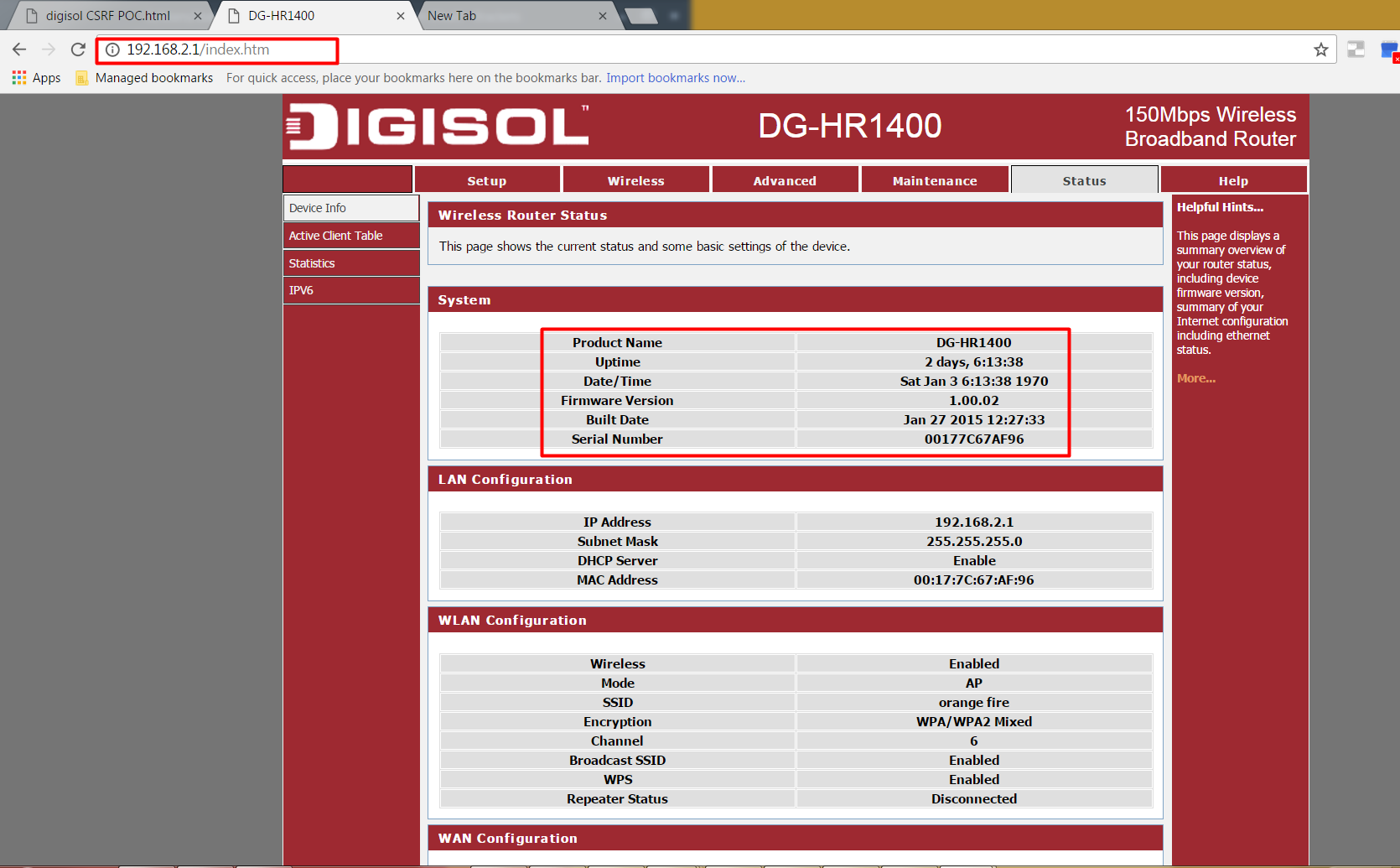The height and width of the screenshot is (868, 1400).
Task: Open the Maintenance tab
Action: [x=934, y=180]
